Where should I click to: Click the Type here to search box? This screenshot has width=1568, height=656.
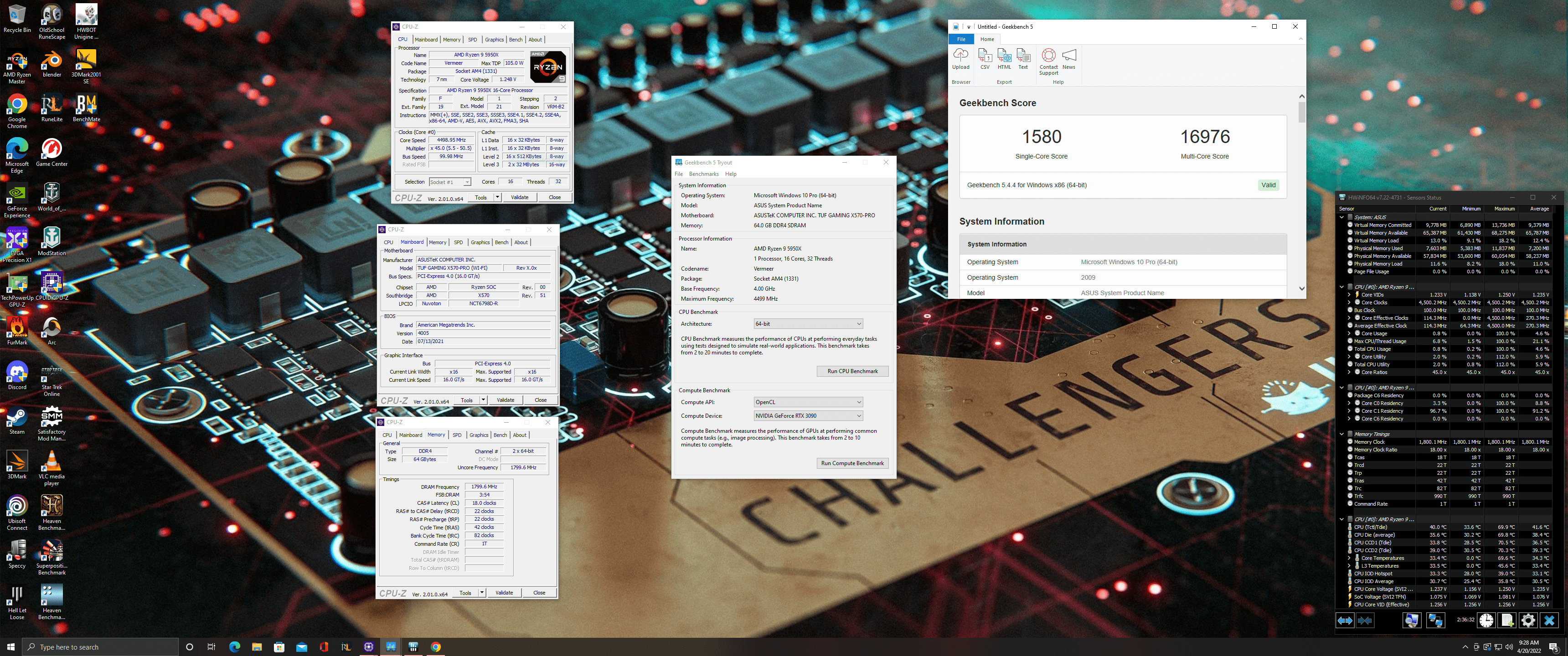[x=100, y=647]
